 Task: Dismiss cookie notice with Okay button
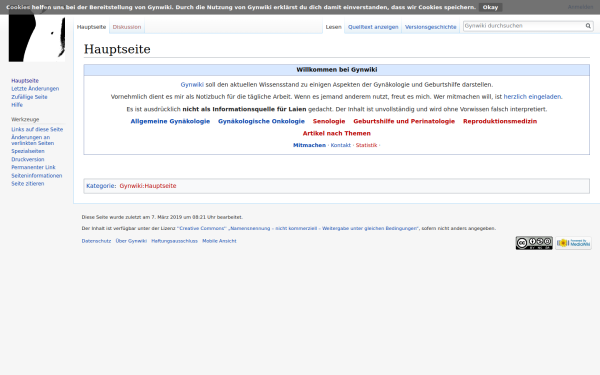point(490,7)
